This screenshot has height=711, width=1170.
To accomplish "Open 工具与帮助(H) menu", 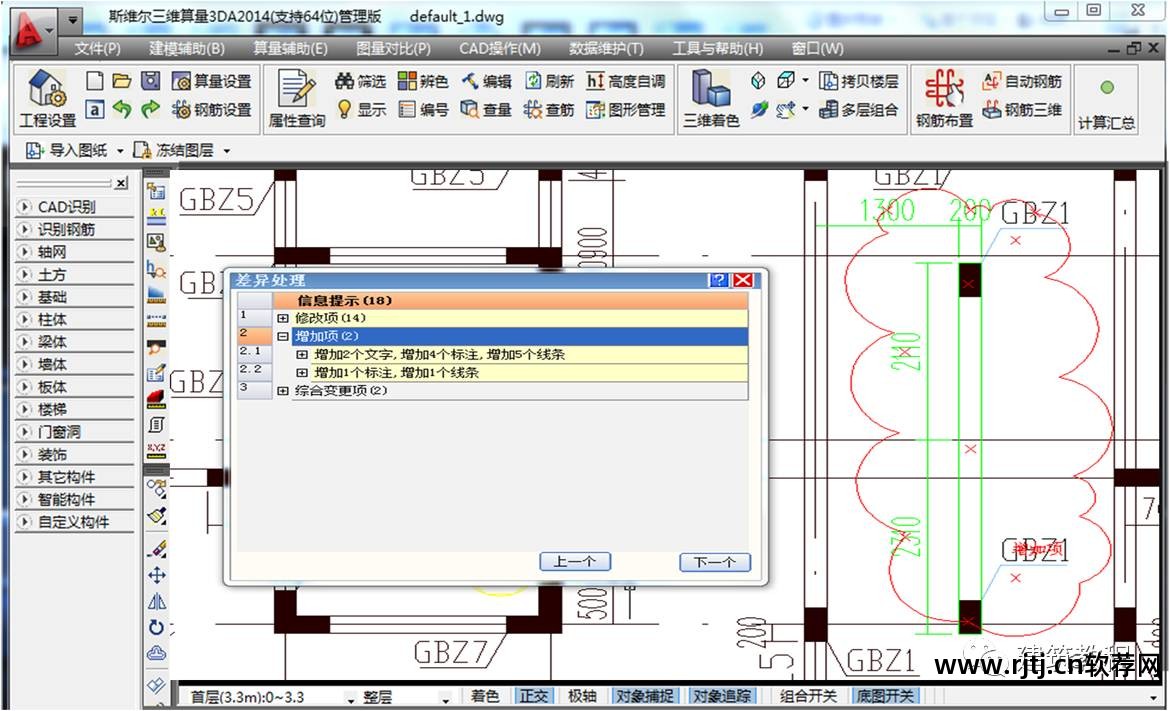I will pyautogui.click(x=717, y=48).
